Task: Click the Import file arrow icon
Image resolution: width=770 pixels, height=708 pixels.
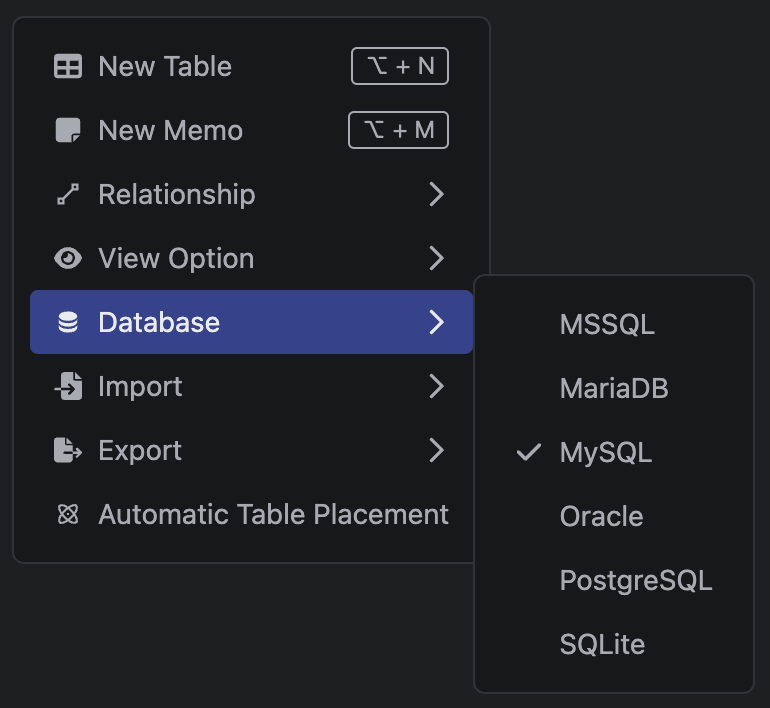Action: coord(68,387)
